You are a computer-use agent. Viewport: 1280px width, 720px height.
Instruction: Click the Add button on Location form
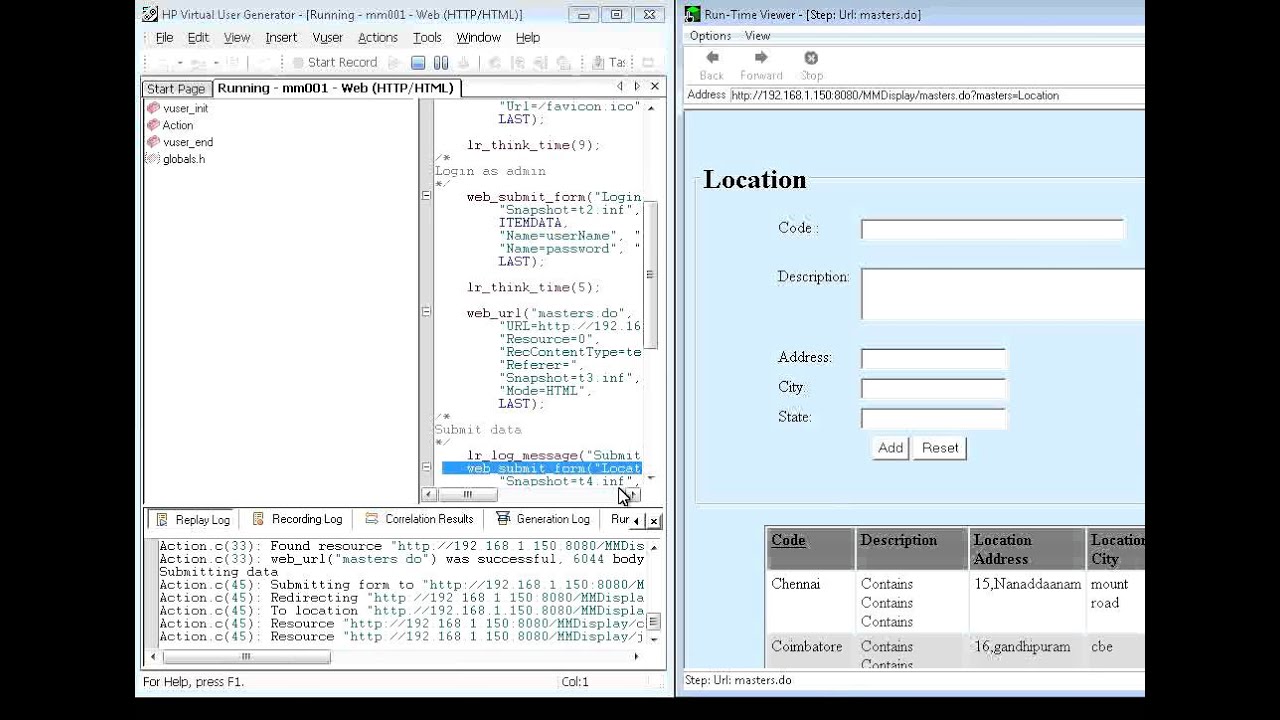(890, 448)
